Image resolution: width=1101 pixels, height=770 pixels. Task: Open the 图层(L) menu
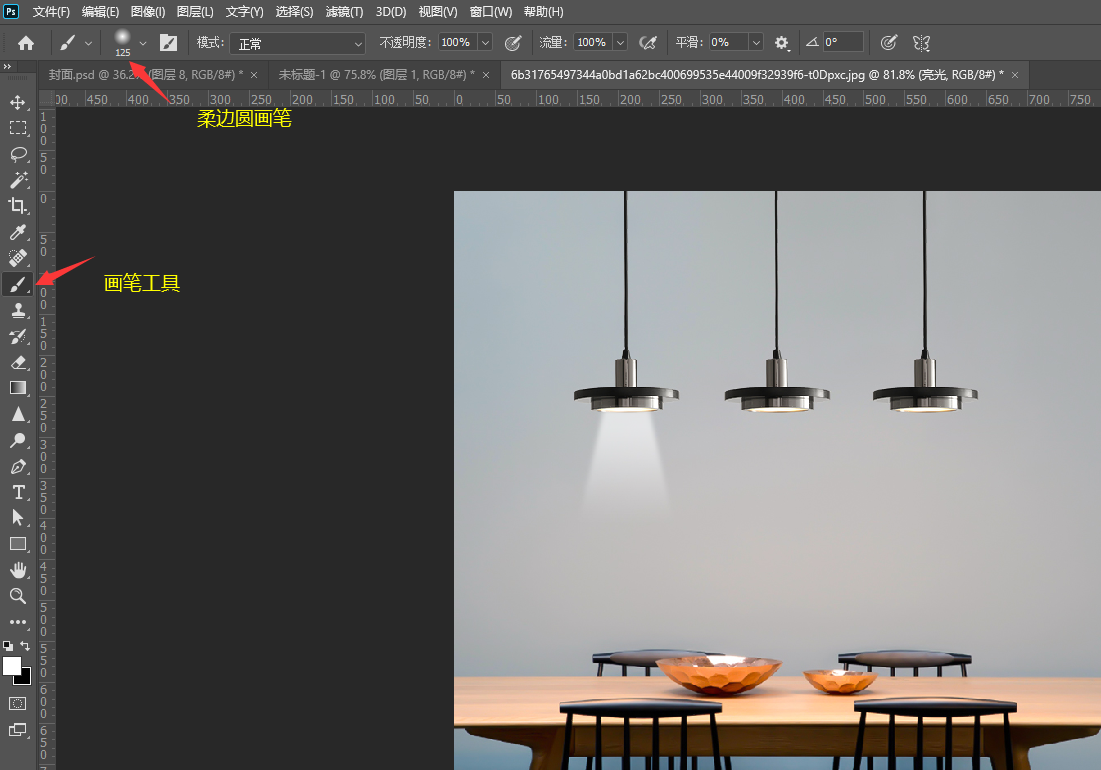(x=195, y=12)
